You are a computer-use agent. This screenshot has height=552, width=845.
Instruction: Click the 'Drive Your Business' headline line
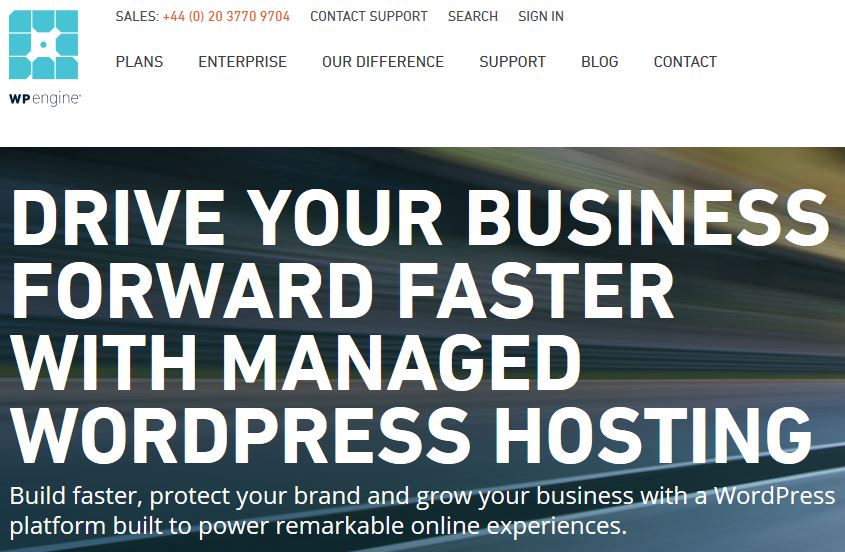(x=420, y=218)
